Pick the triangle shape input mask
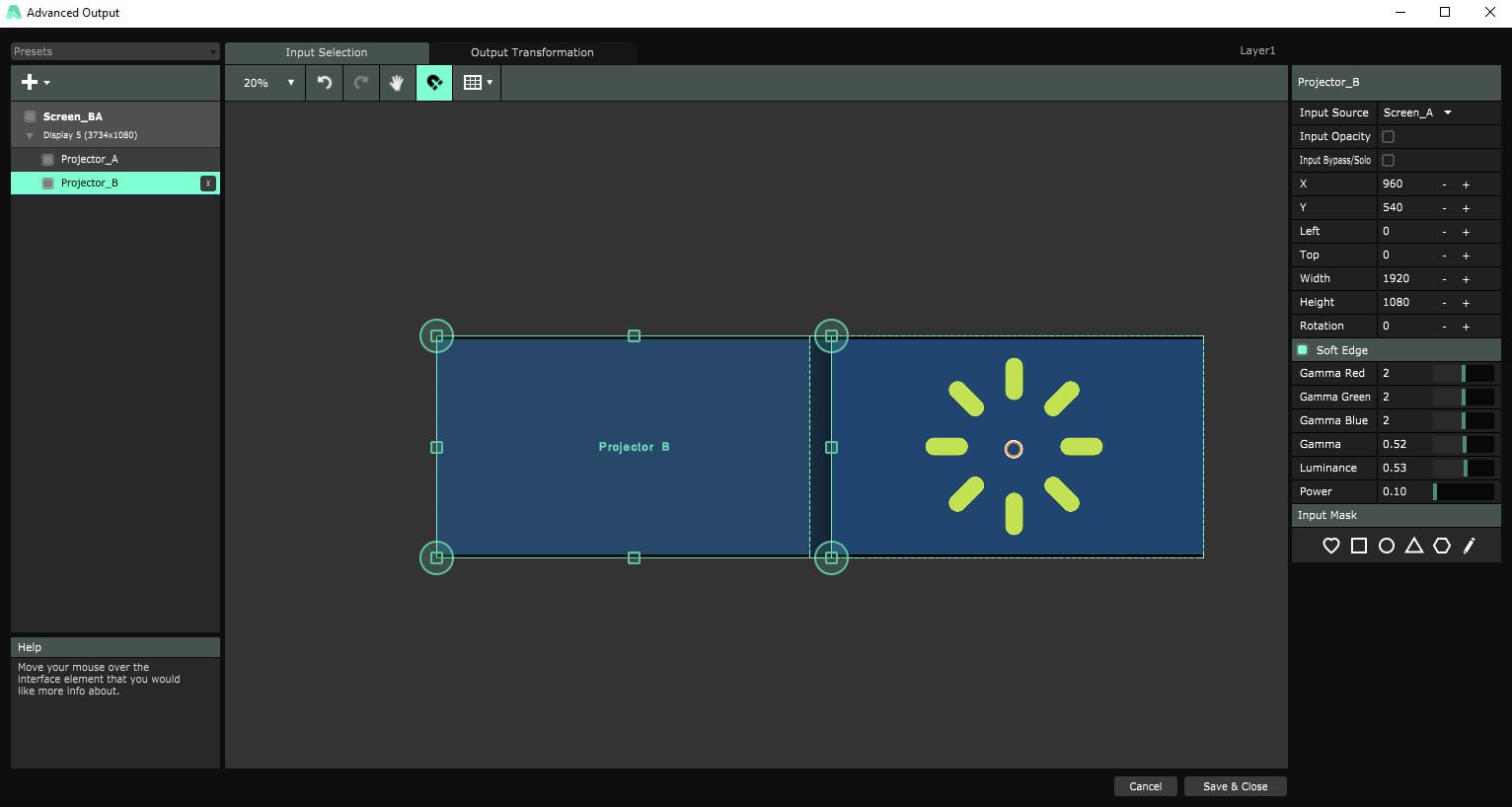The width and height of the screenshot is (1512, 807). [x=1413, y=546]
